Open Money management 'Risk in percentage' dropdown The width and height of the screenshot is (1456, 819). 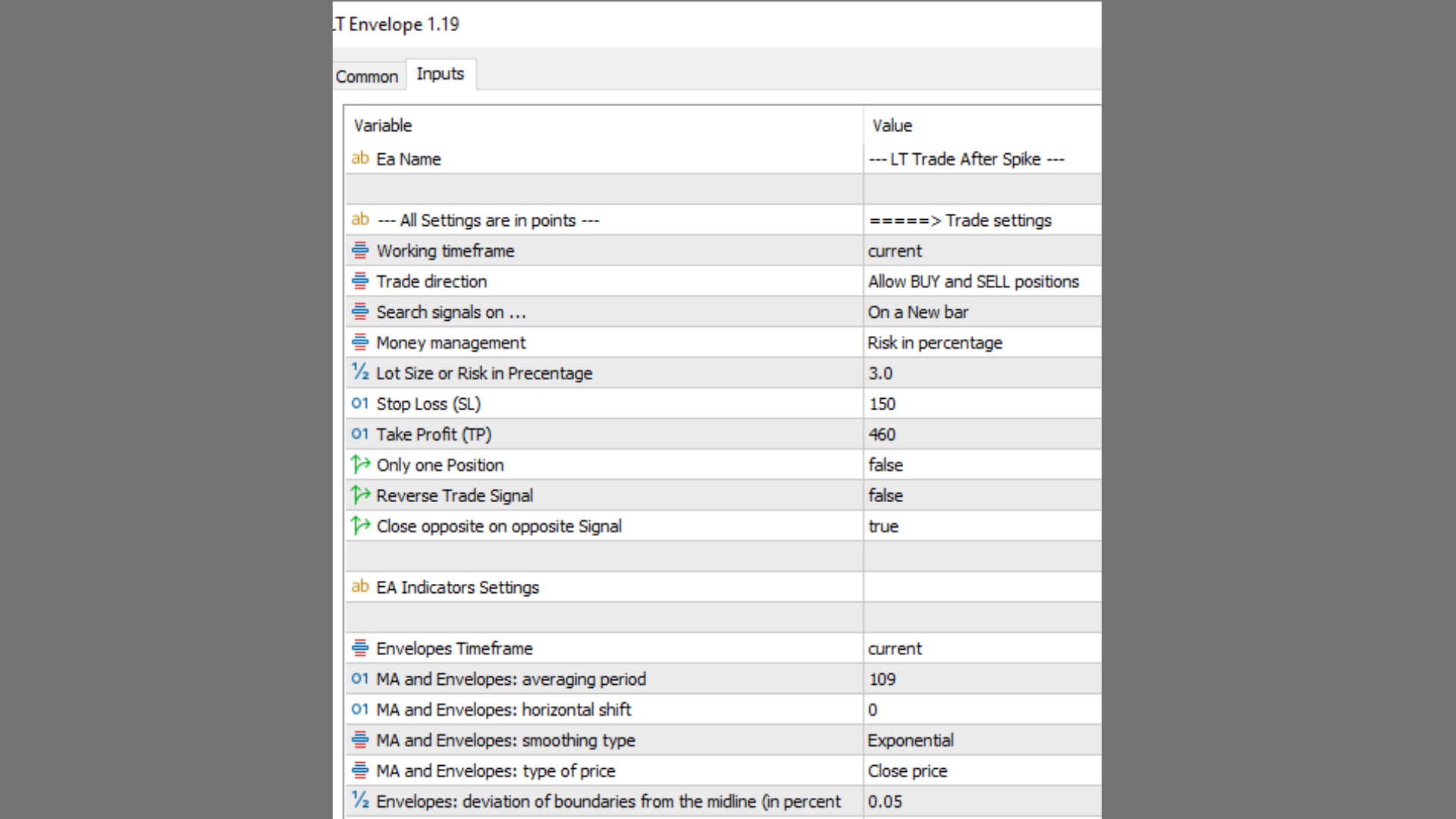point(935,343)
